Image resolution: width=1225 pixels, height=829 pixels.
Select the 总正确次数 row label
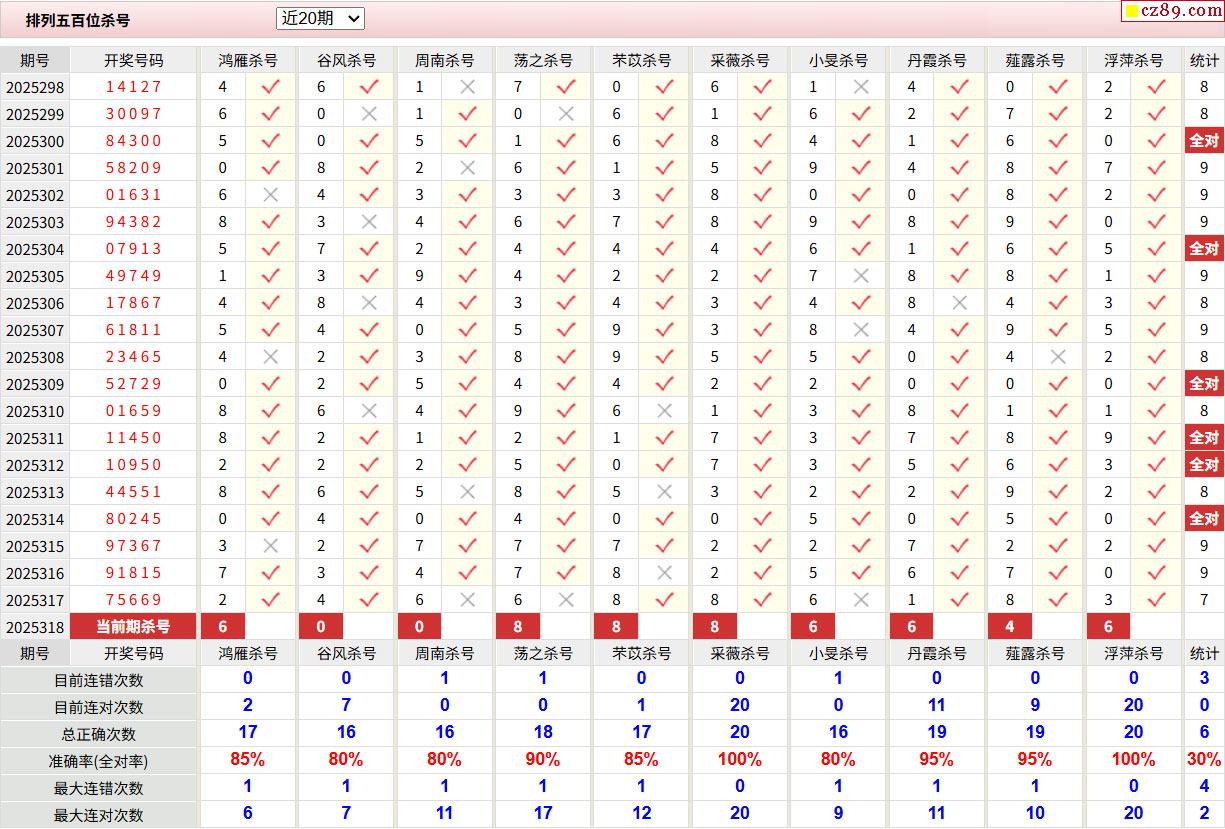click(x=99, y=734)
